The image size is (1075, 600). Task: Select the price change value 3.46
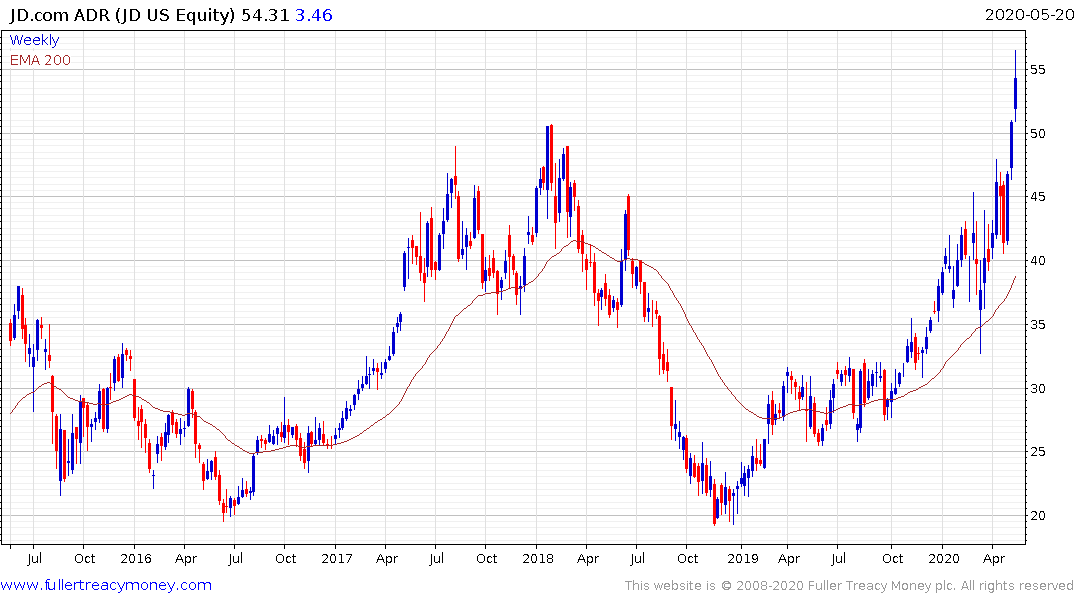[313, 15]
